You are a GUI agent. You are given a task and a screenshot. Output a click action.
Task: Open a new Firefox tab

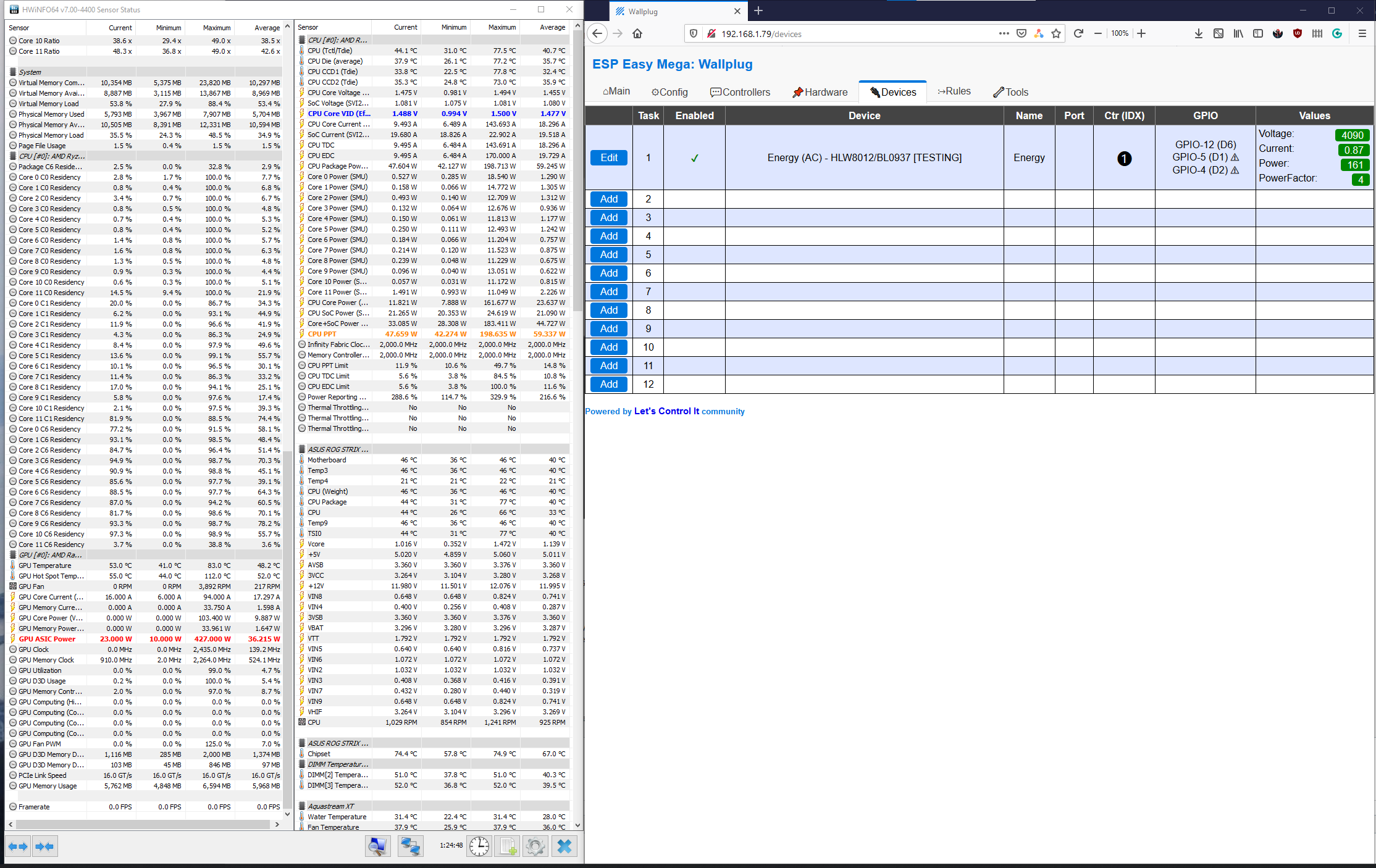pos(758,10)
